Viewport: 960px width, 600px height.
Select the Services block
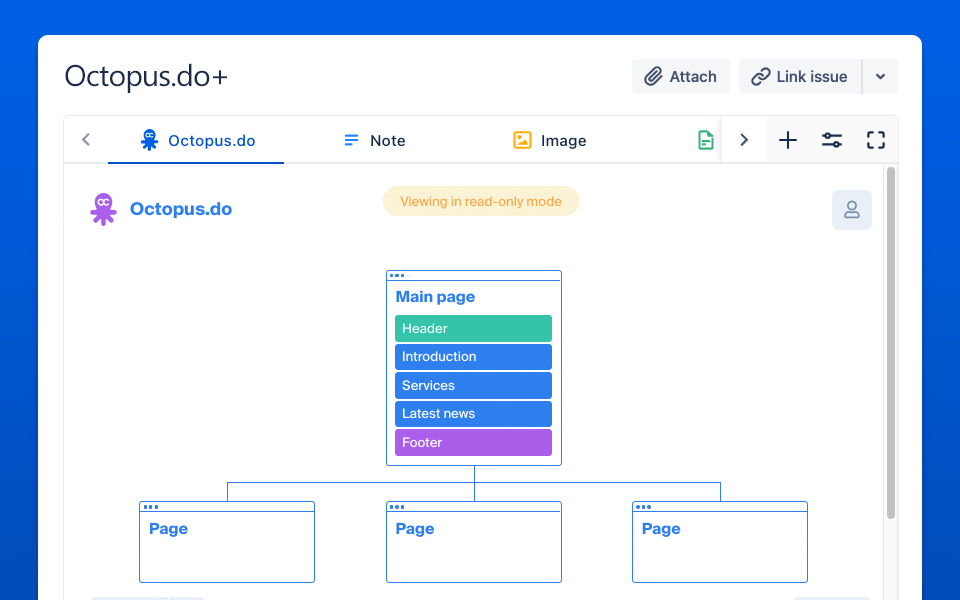coord(473,386)
